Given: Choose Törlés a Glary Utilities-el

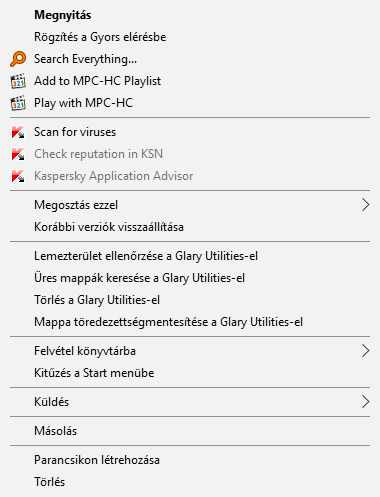Looking at the screenshot, I should click(x=190, y=300).
